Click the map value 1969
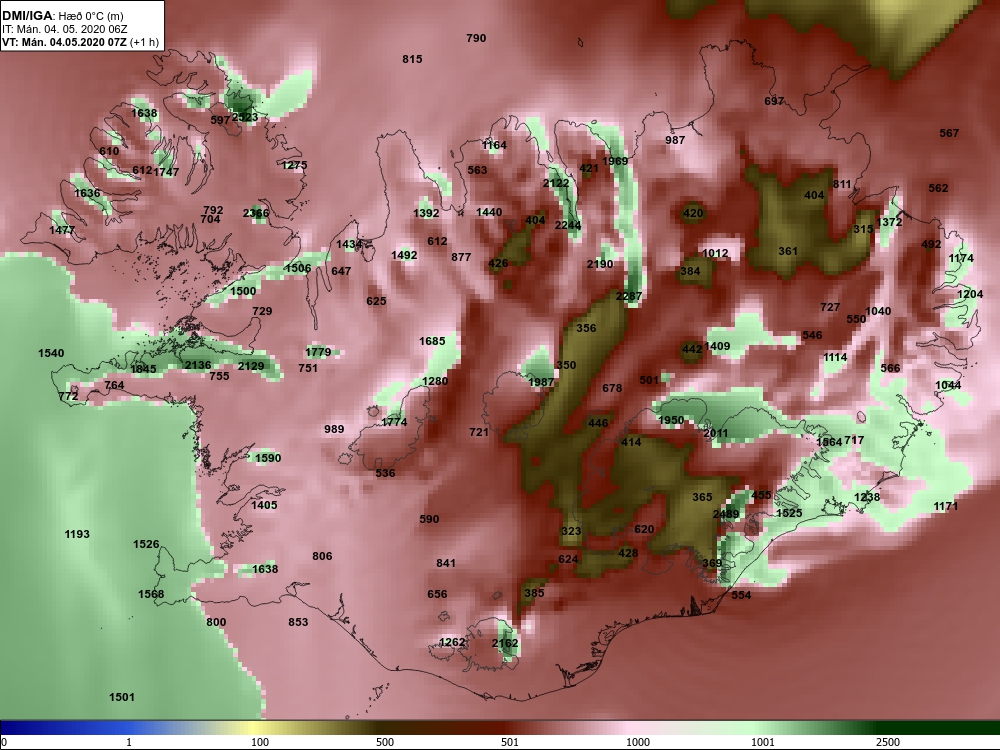The width and height of the screenshot is (1000, 750). (615, 161)
